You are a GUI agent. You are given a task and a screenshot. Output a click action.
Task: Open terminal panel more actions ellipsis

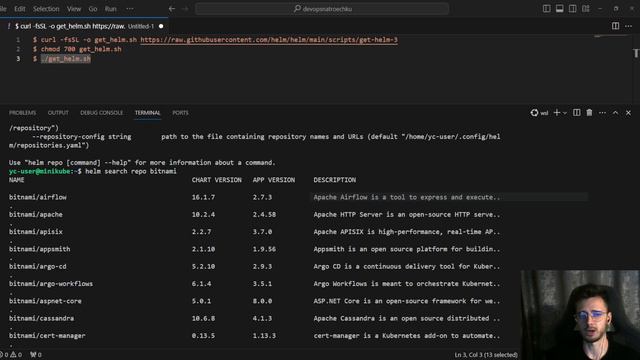pos(602,113)
